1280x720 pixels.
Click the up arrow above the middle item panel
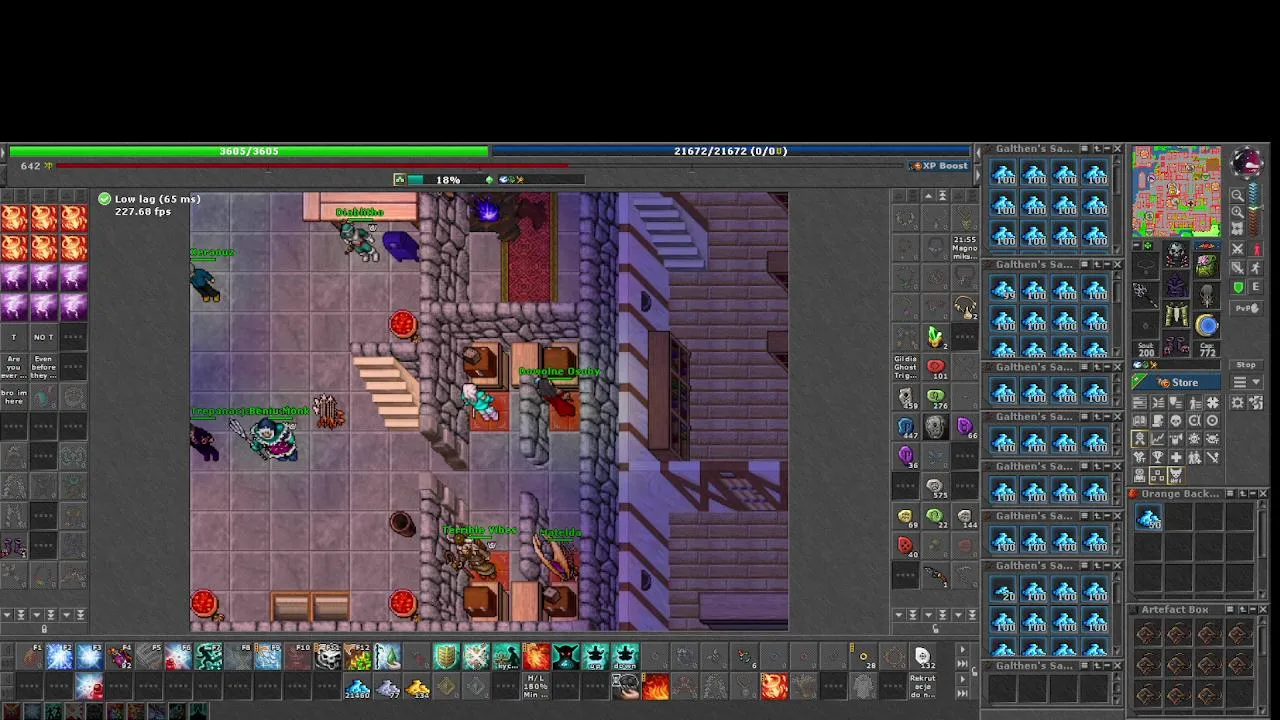928,196
